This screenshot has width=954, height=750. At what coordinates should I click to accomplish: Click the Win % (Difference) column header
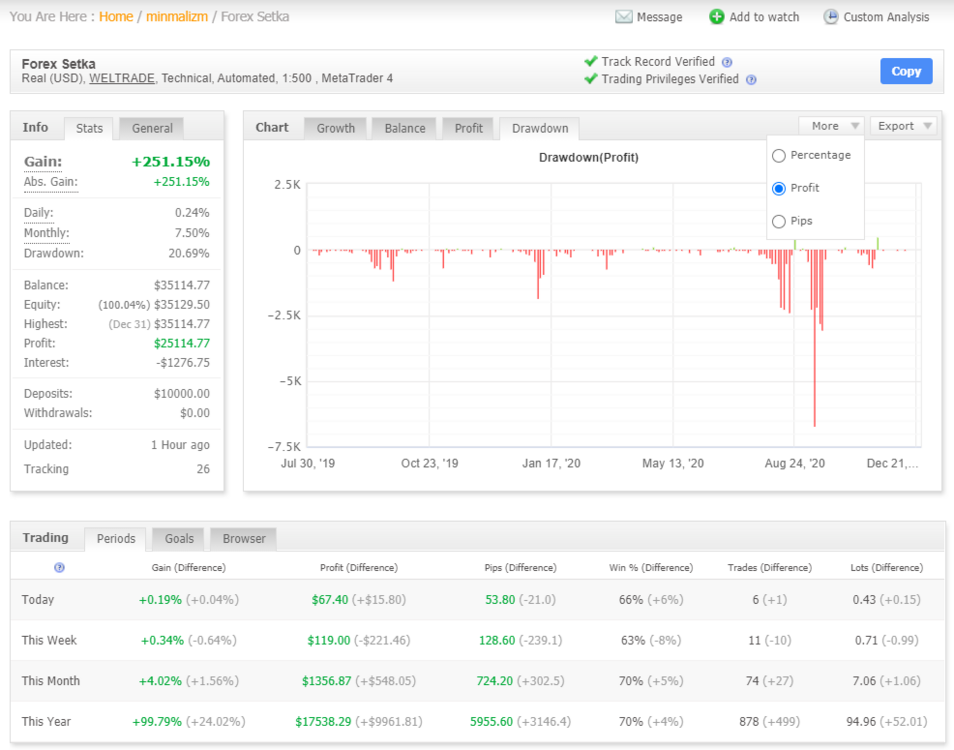click(x=650, y=568)
